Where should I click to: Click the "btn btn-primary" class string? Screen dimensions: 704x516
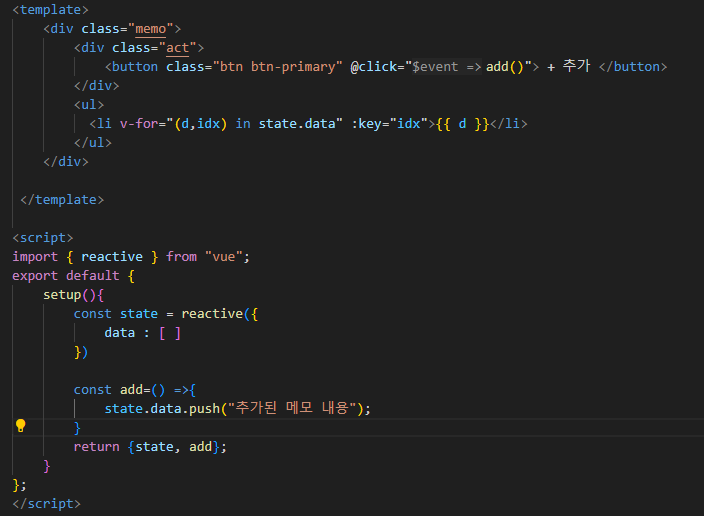(x=277, y=67)
